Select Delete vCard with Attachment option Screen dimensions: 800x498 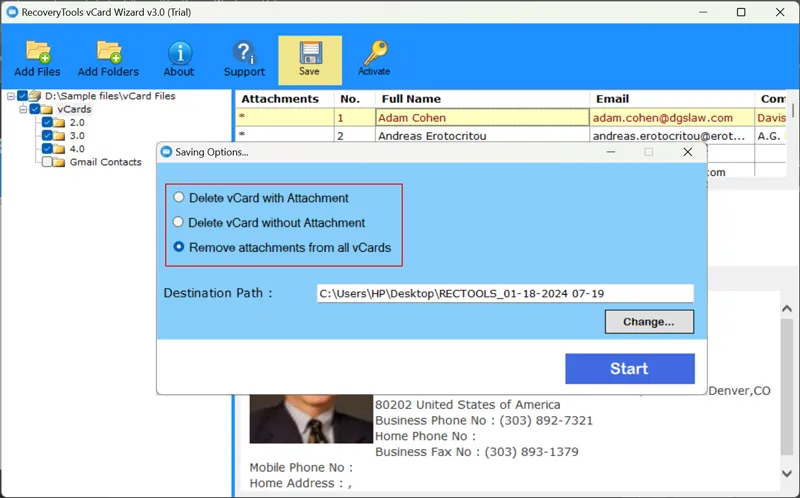[179, 197]
